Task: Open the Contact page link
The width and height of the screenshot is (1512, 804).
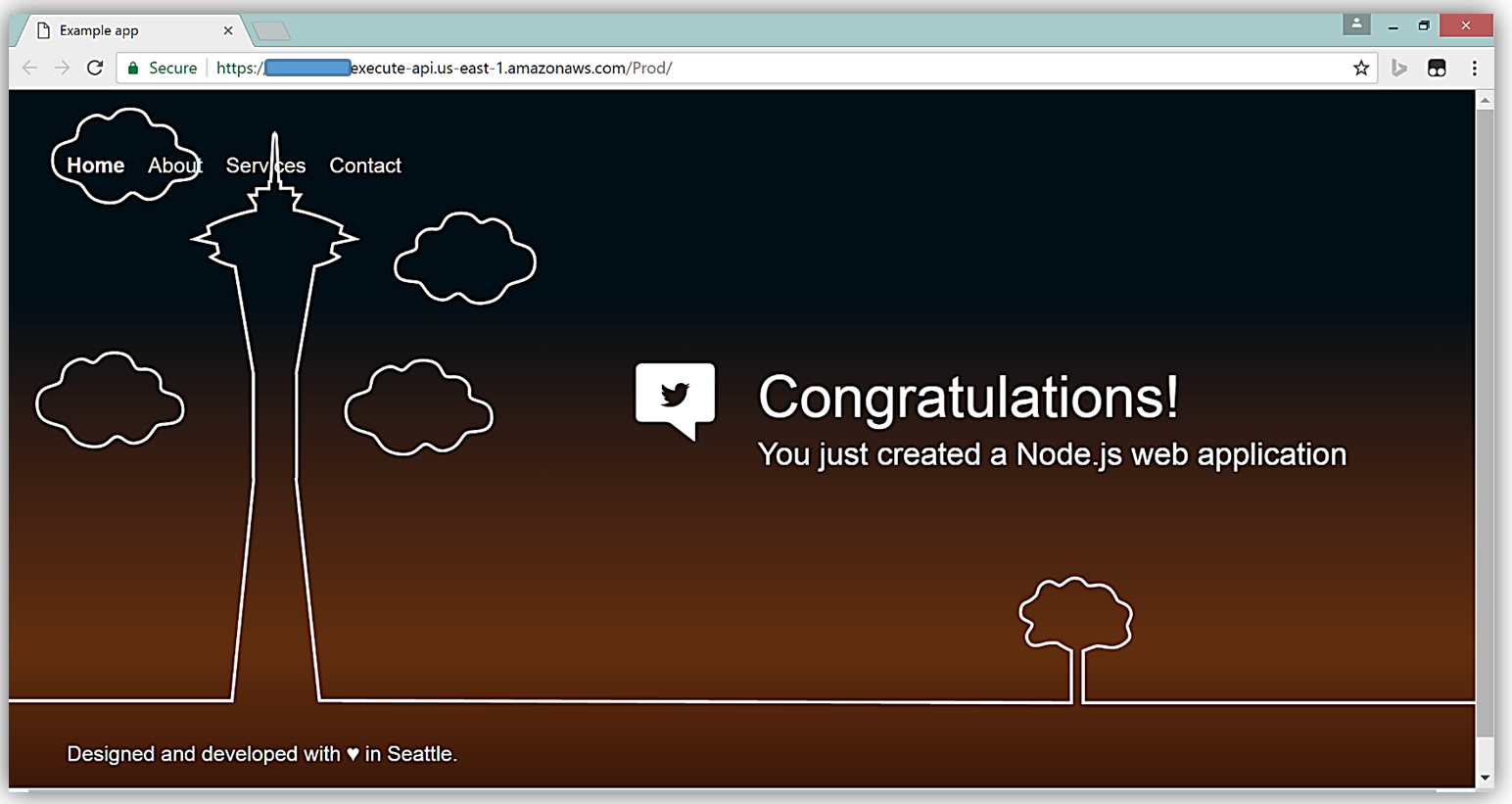Action: 365,166
